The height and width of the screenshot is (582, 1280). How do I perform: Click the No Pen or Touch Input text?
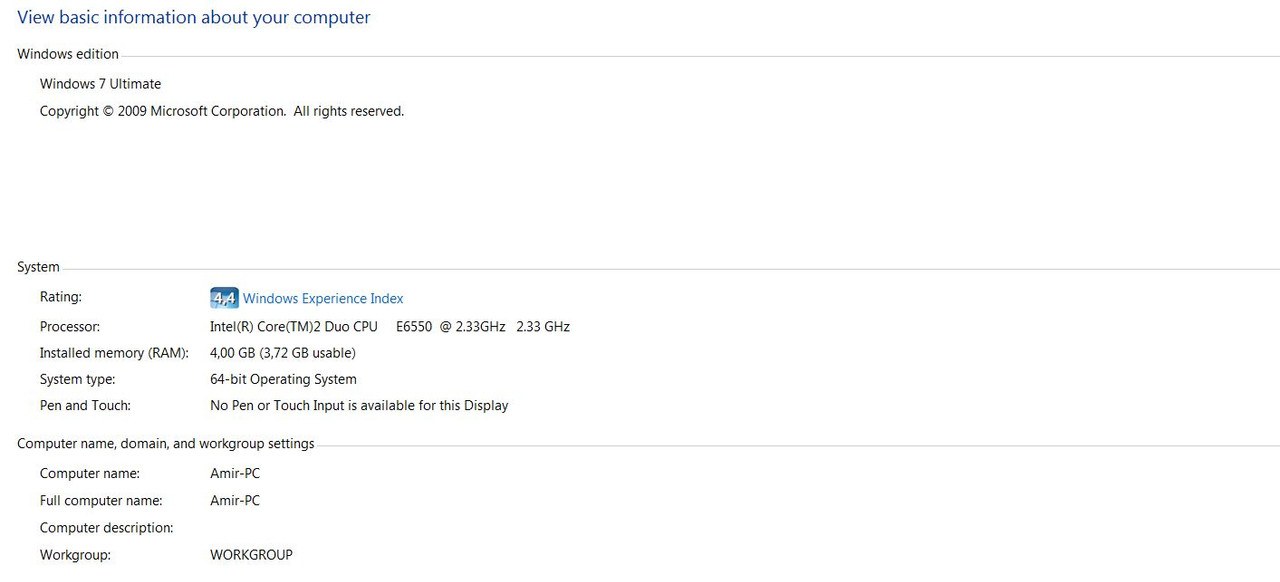coord(359,406)
